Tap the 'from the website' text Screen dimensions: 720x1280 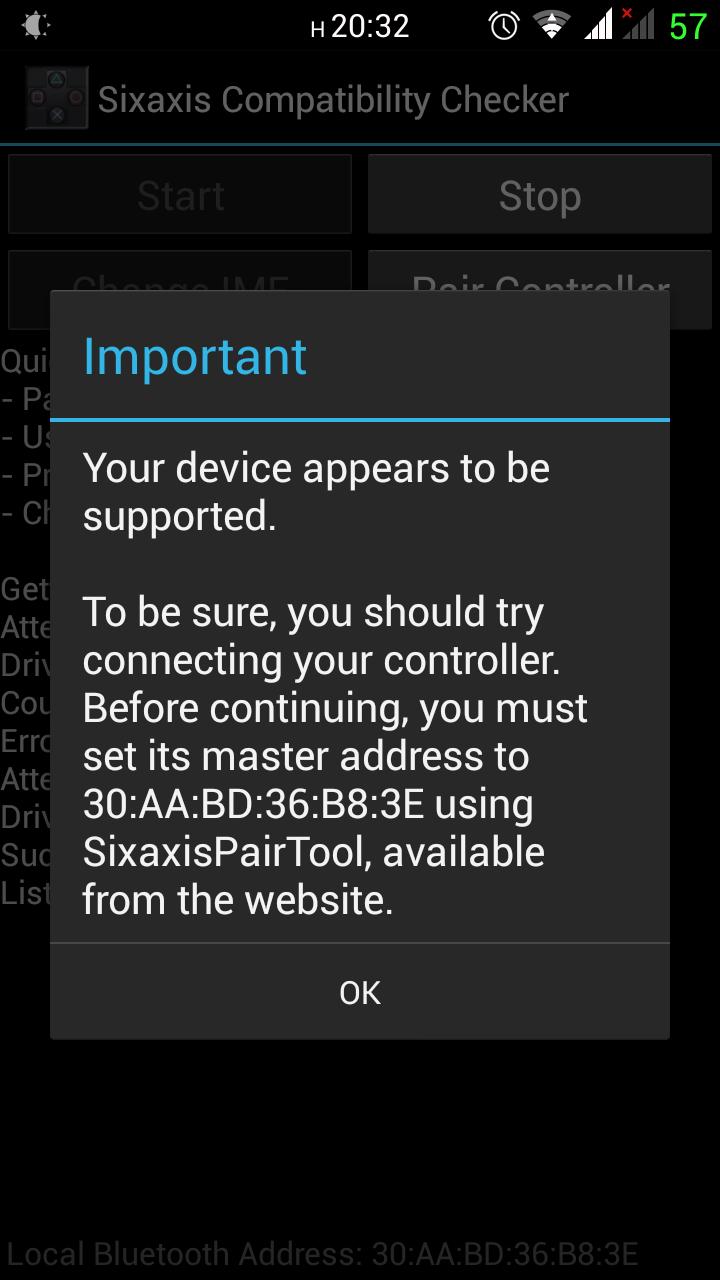[x=238, y=900]
